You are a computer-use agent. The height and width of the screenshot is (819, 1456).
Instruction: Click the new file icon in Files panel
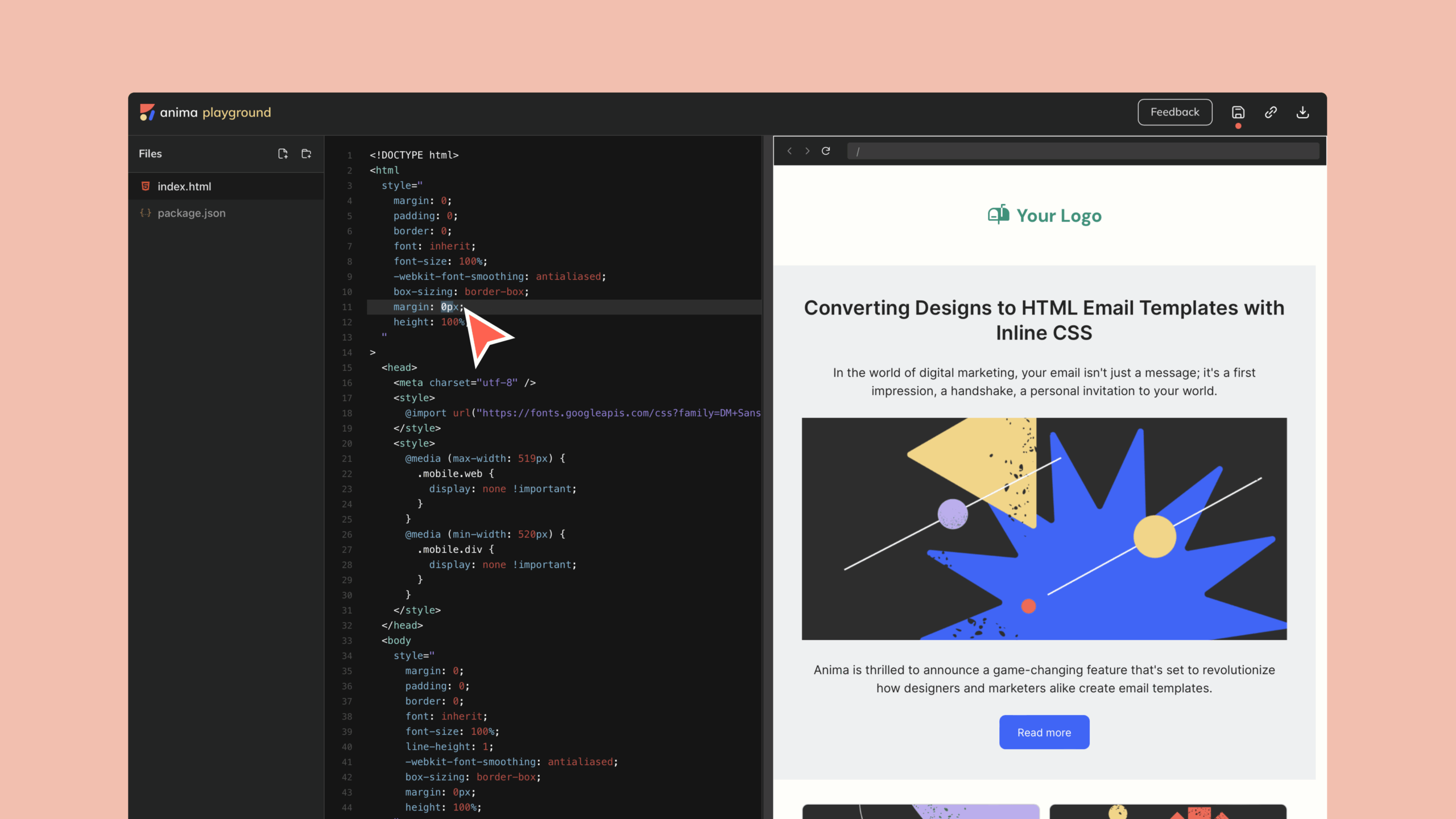pyautogui.click(x=283, y=154)
